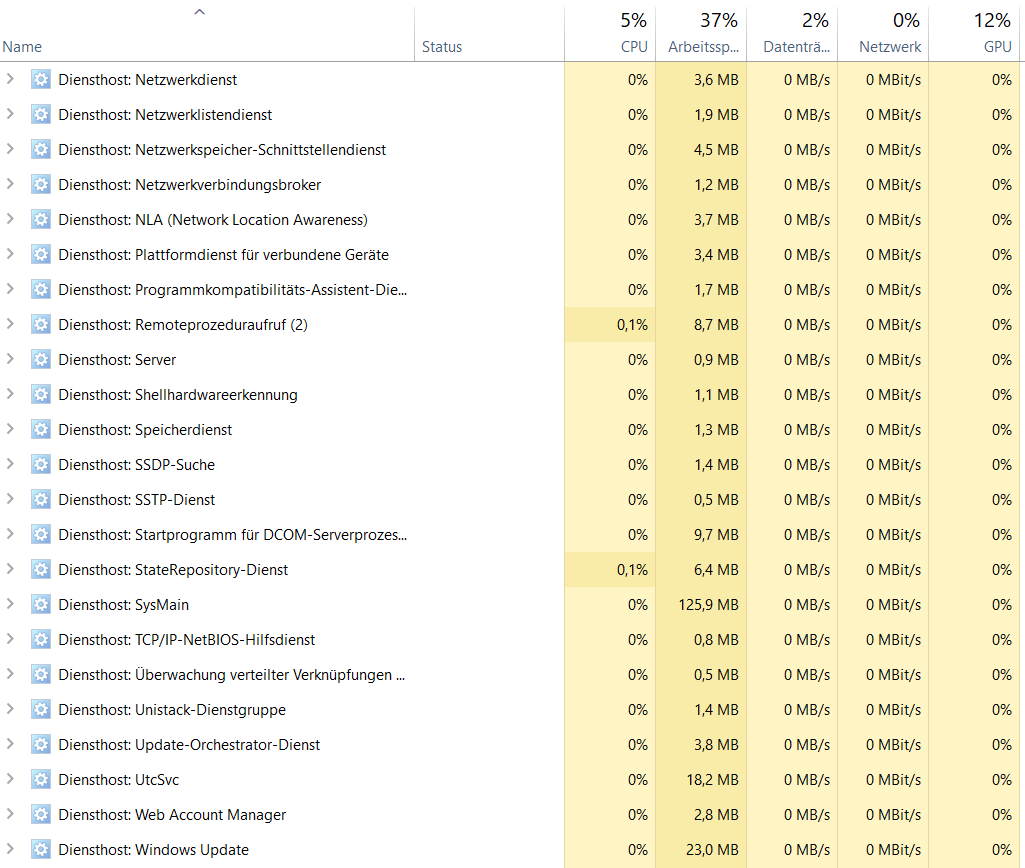Sort by CPU usage column
The image size is (1025, 868).
click(633, 47)
